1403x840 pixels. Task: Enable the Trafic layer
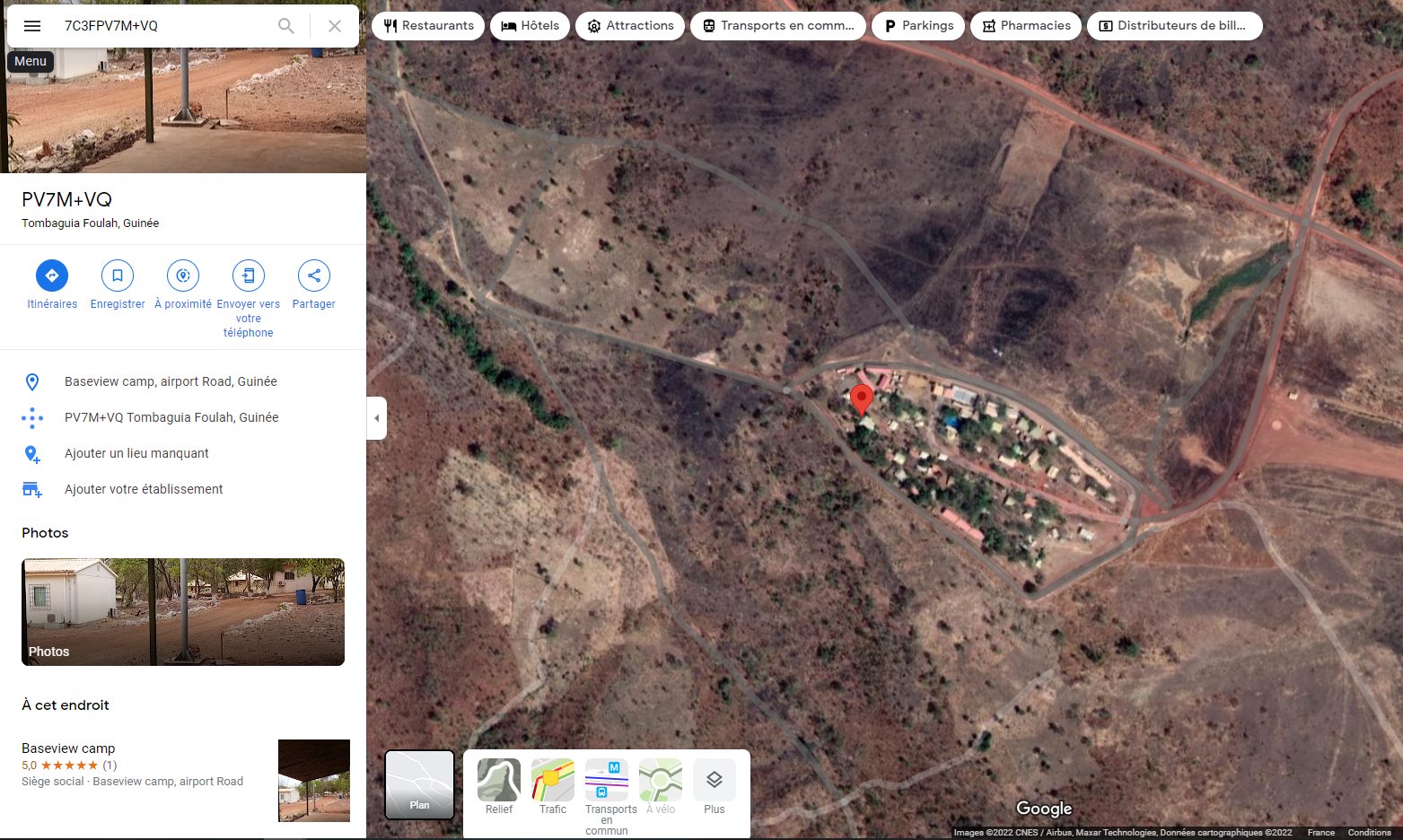pos(553,787)
